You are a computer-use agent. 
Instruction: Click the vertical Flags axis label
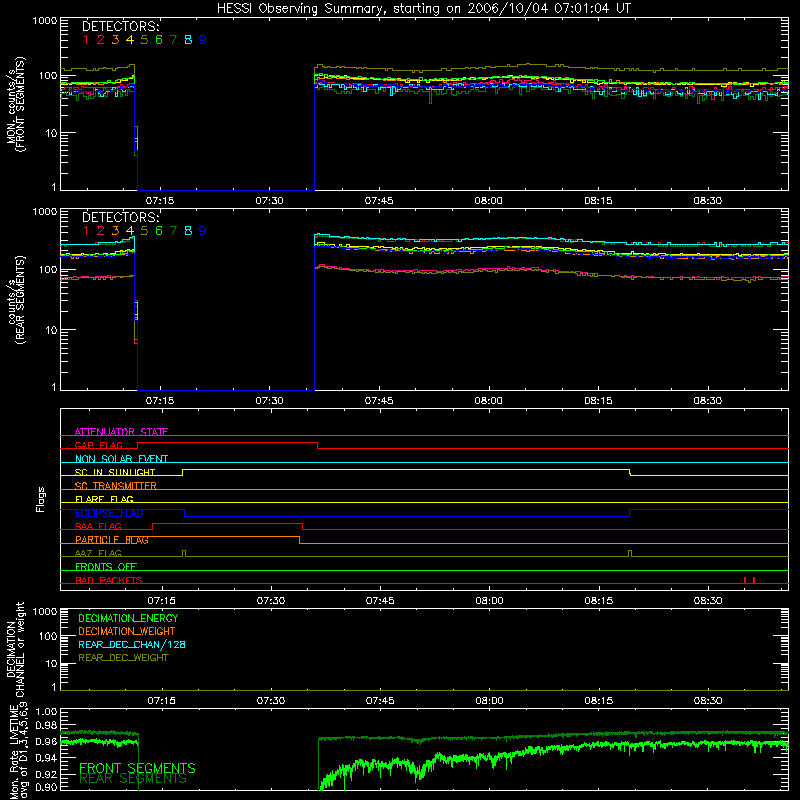[x=41, y=499]
